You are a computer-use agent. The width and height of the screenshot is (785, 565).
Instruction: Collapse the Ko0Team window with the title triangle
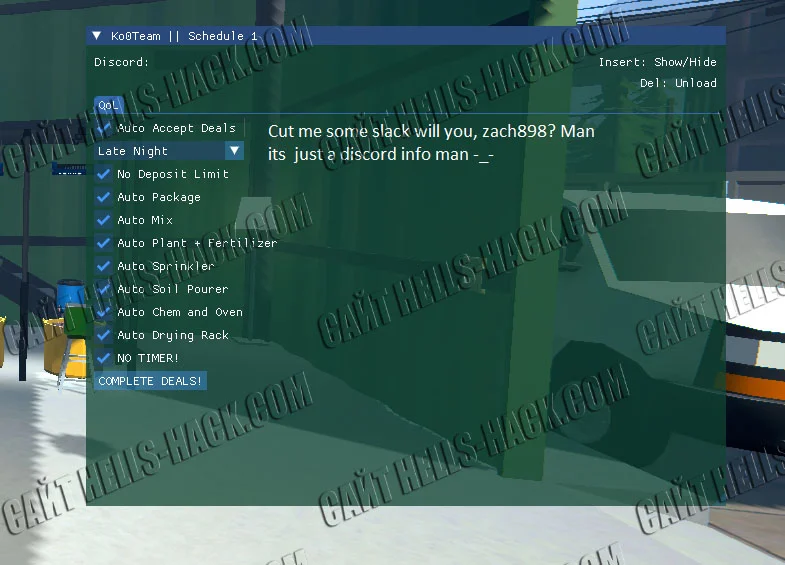coord(97,36)
